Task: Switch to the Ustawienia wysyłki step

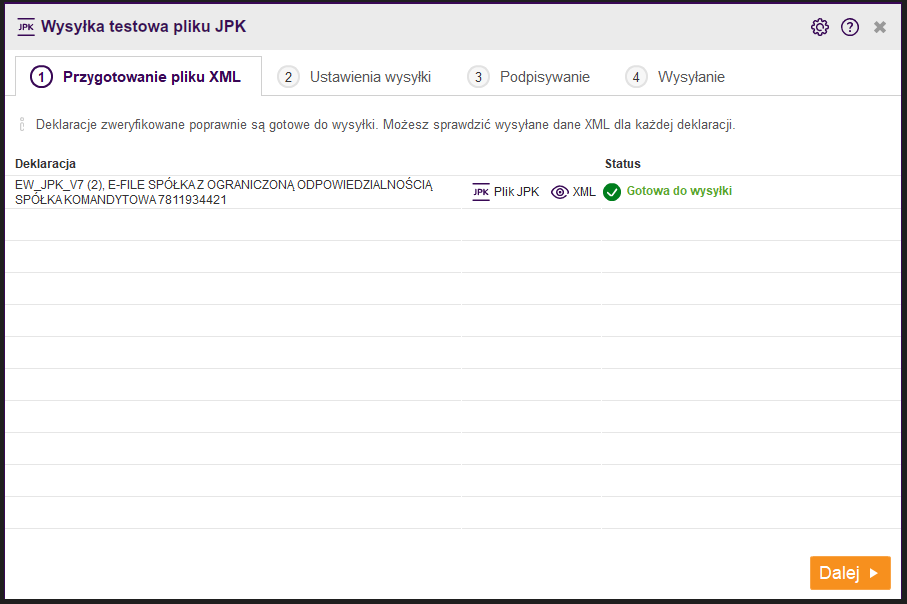Action: pyautogui.click(x=354, y=77)
